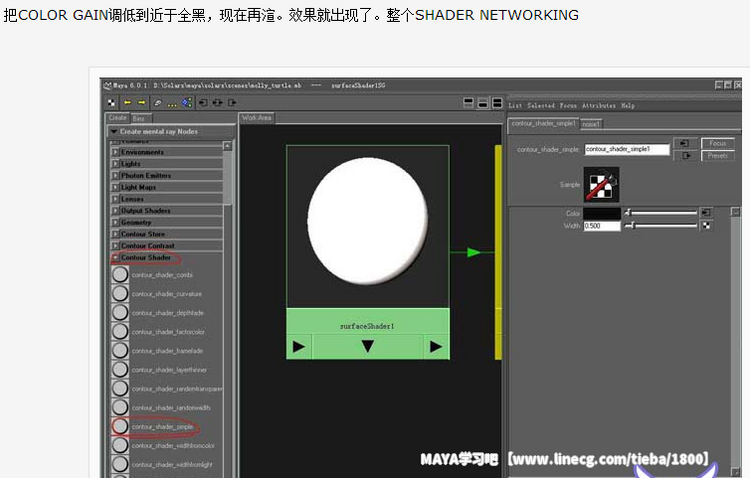The width and height of the screenshot is (750, 478).
Task: Click the Sample swatch thumbnail
Action: (x=601, y=185)
